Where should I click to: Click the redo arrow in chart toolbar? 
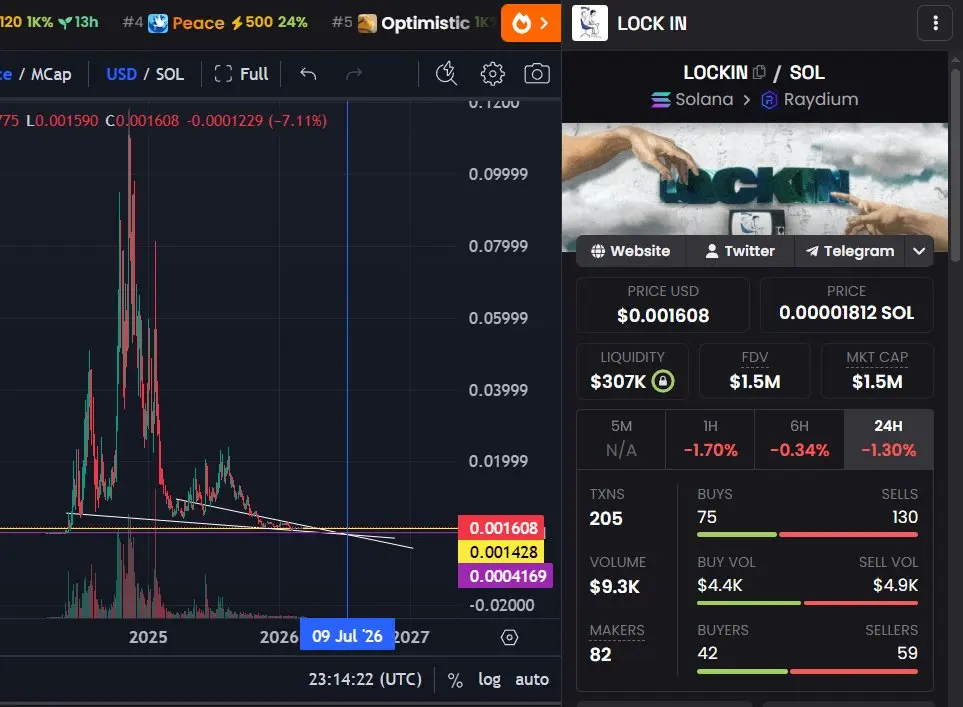pyautogui.click(x=354, y=74)
